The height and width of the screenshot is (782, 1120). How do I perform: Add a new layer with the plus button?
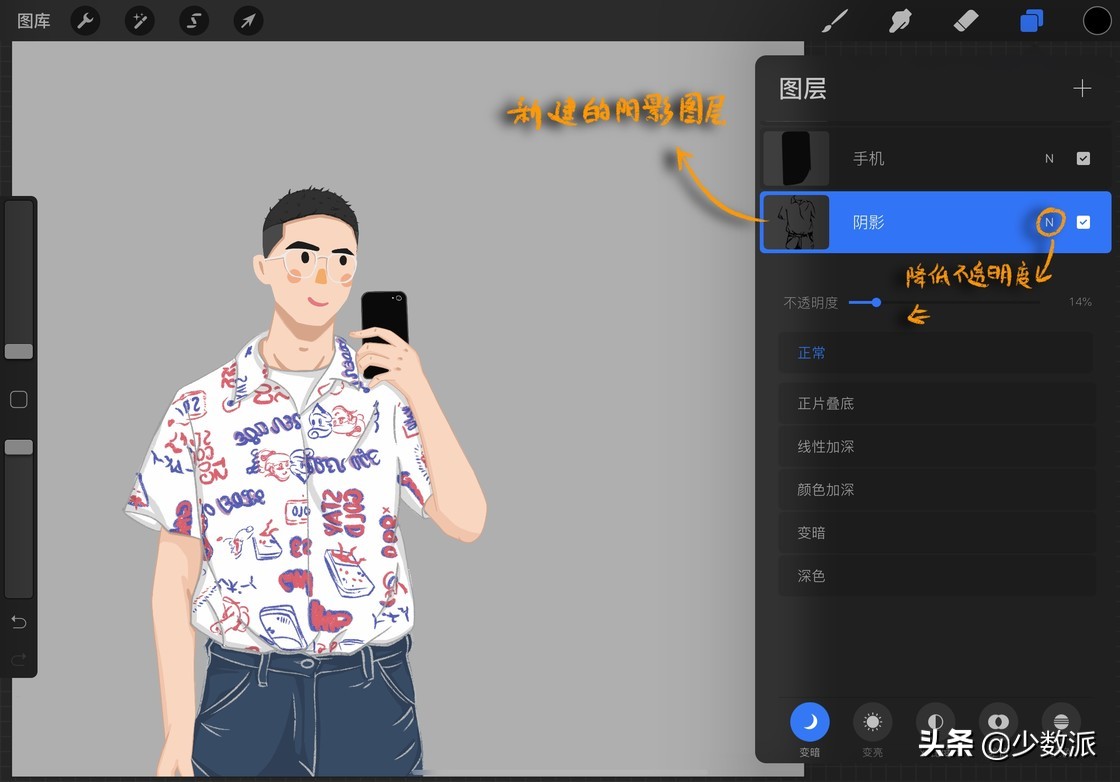(x=1082, y=88)
